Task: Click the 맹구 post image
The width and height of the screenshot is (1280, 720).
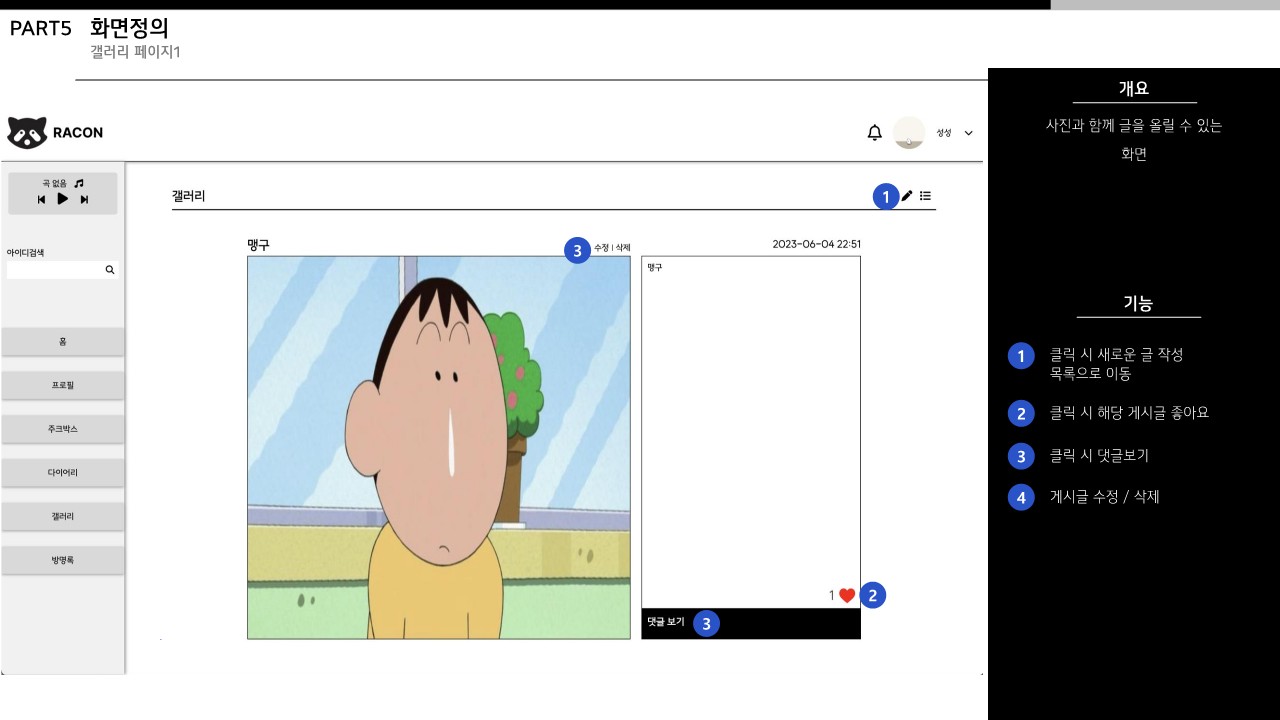Action: [x=439, y=447]
